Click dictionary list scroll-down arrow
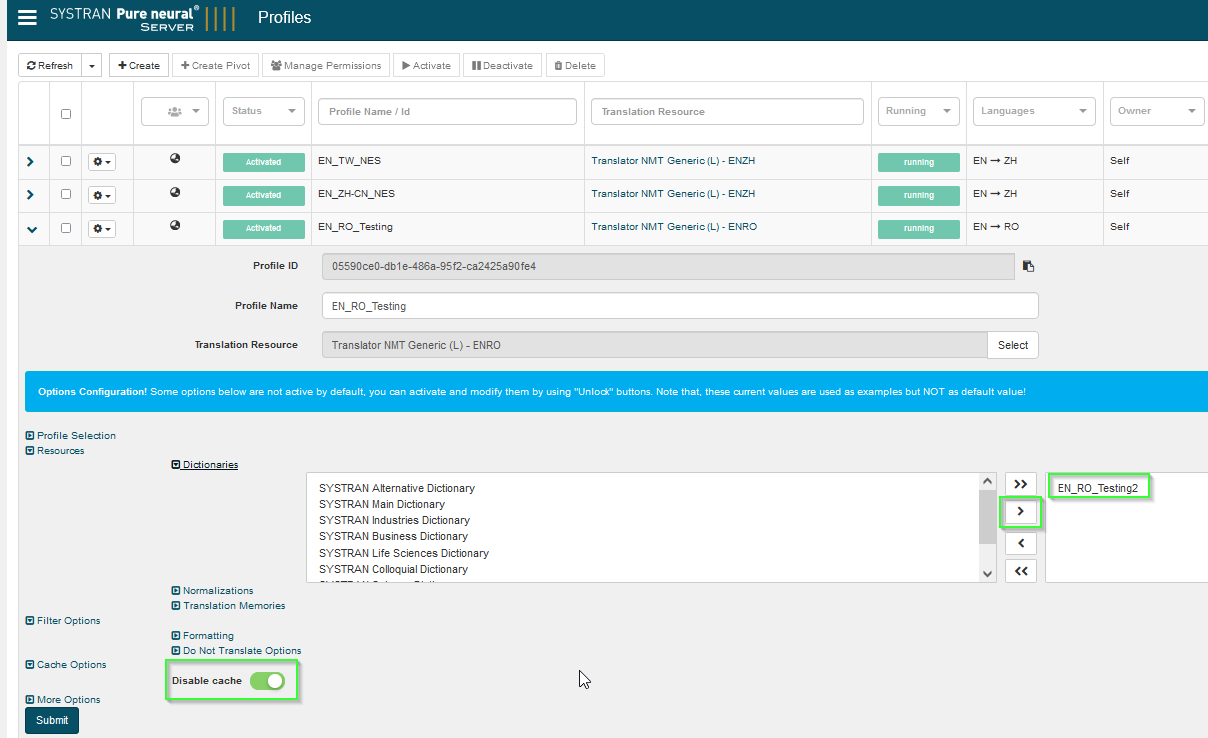 pos(989,573)
